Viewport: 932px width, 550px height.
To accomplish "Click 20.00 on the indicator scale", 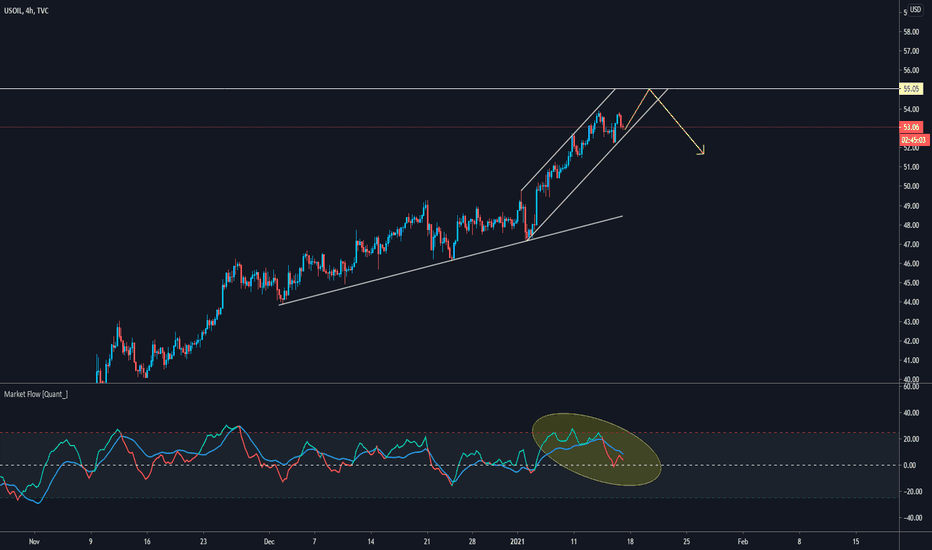I will (911, 439).
